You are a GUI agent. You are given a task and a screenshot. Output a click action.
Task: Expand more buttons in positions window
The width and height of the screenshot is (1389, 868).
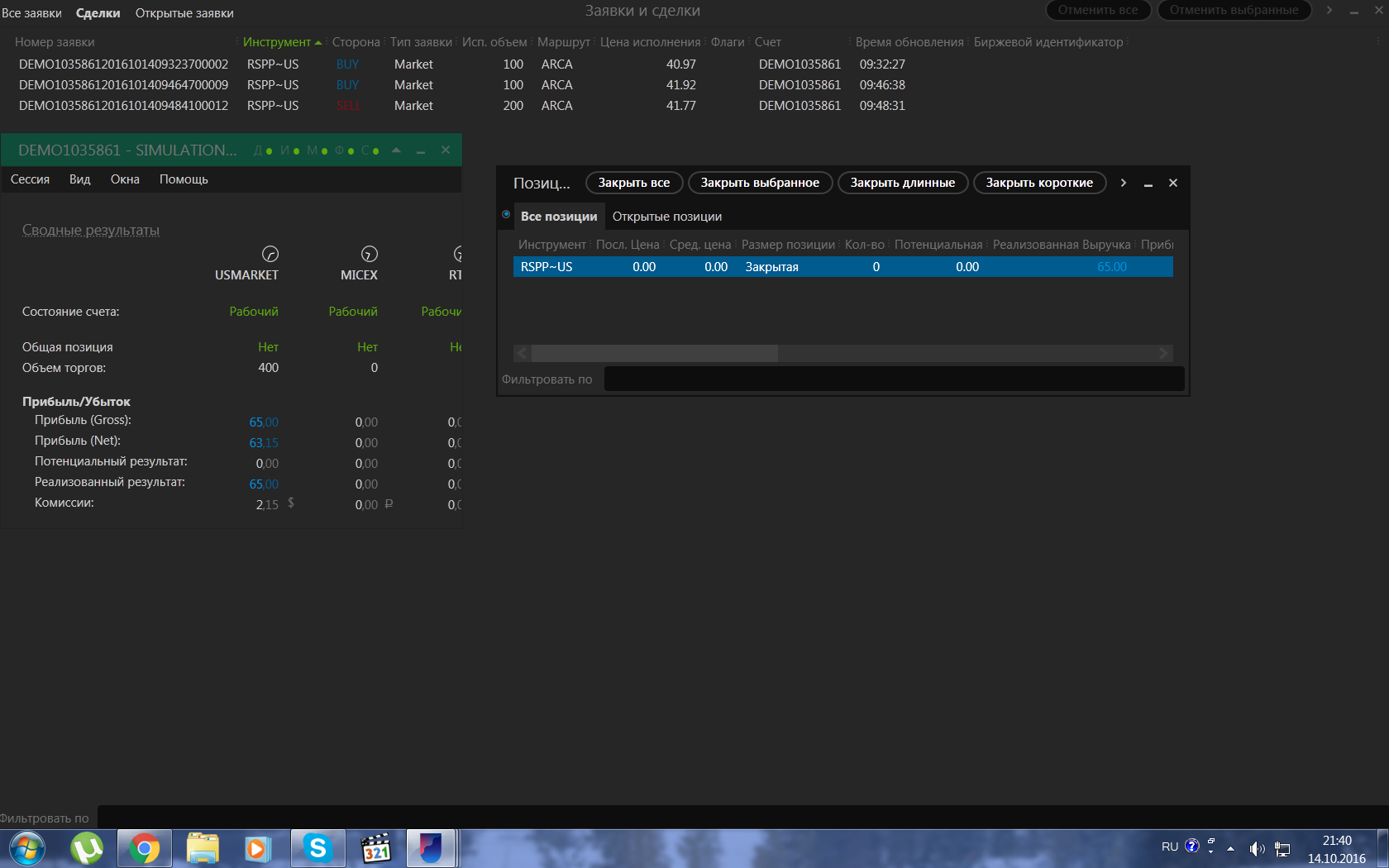[1124, 183]
